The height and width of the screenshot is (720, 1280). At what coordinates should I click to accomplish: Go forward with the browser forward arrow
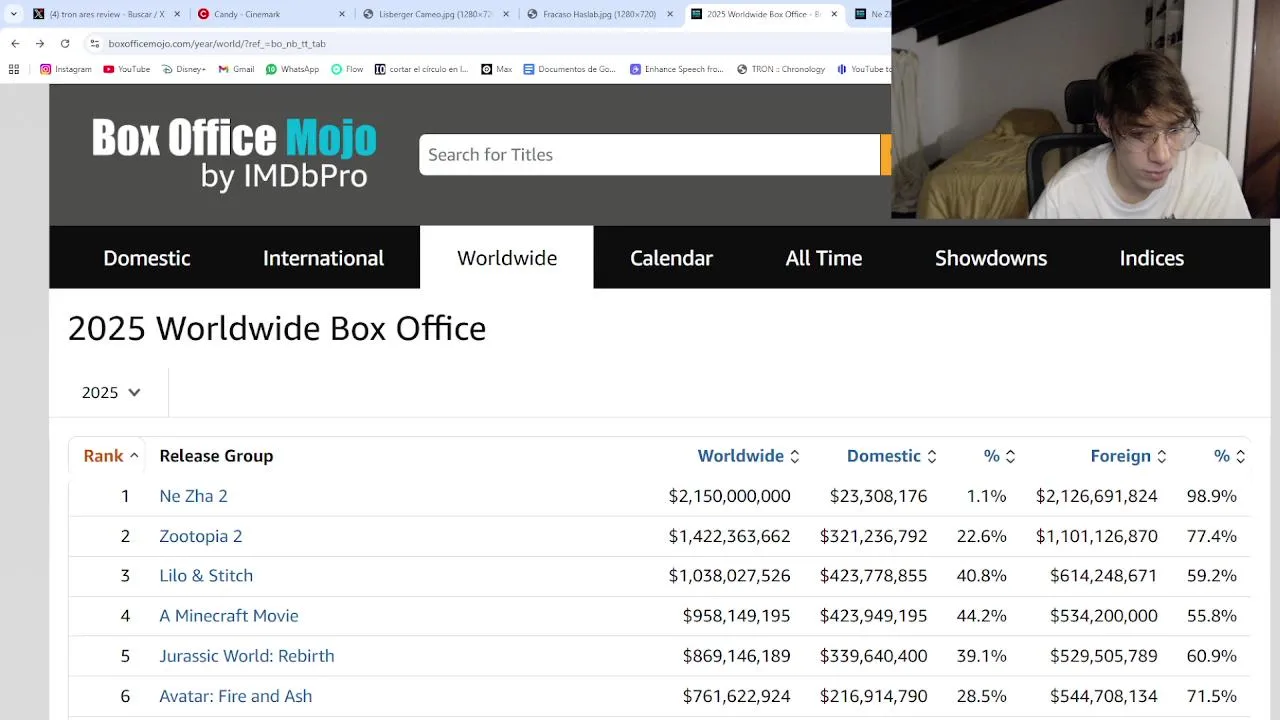click(x=40, y=43)
